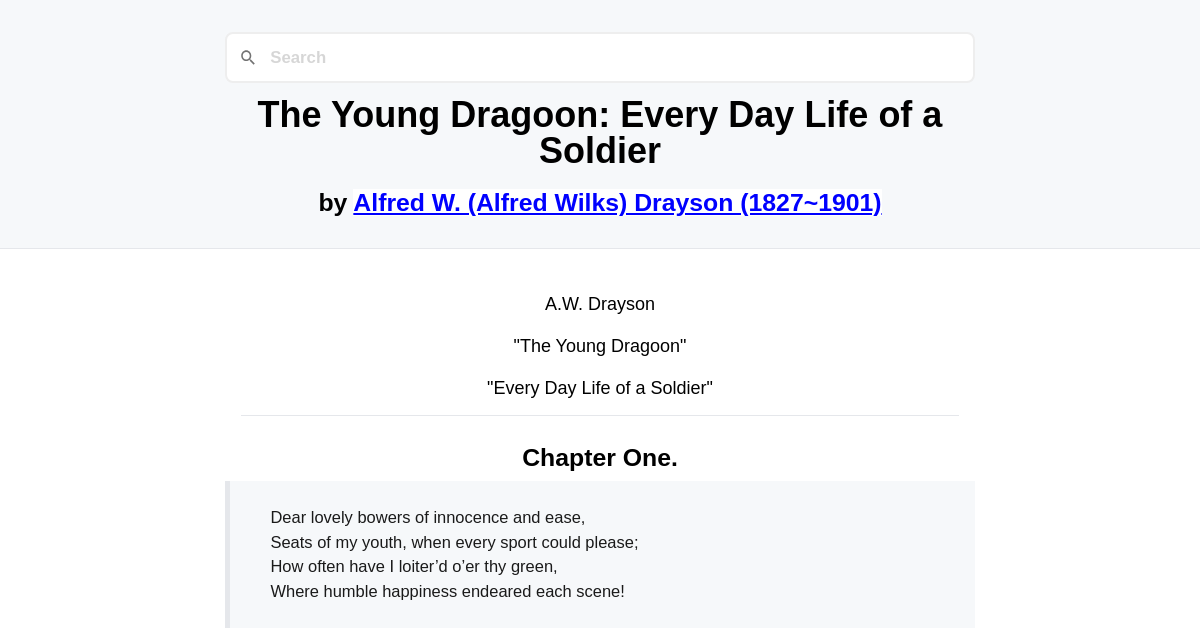Click the 'The Young Dragoon' subtitle line
Image resolution: width=1200 pixels, height=628 pixels.
[599, 346]
